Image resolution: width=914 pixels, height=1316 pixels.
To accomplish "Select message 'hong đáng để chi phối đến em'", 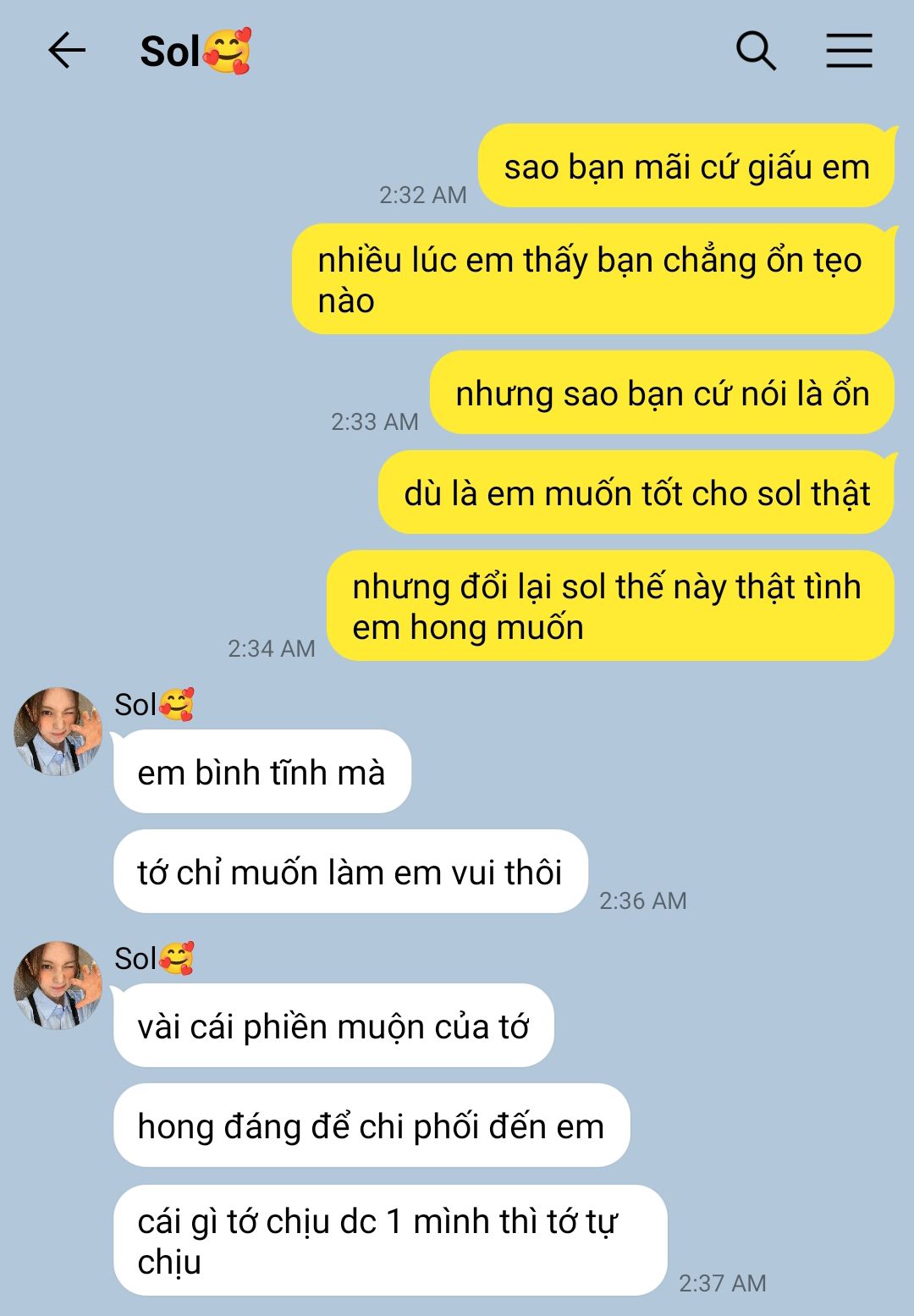I will pyautogui.click(x=372, y=1126).
